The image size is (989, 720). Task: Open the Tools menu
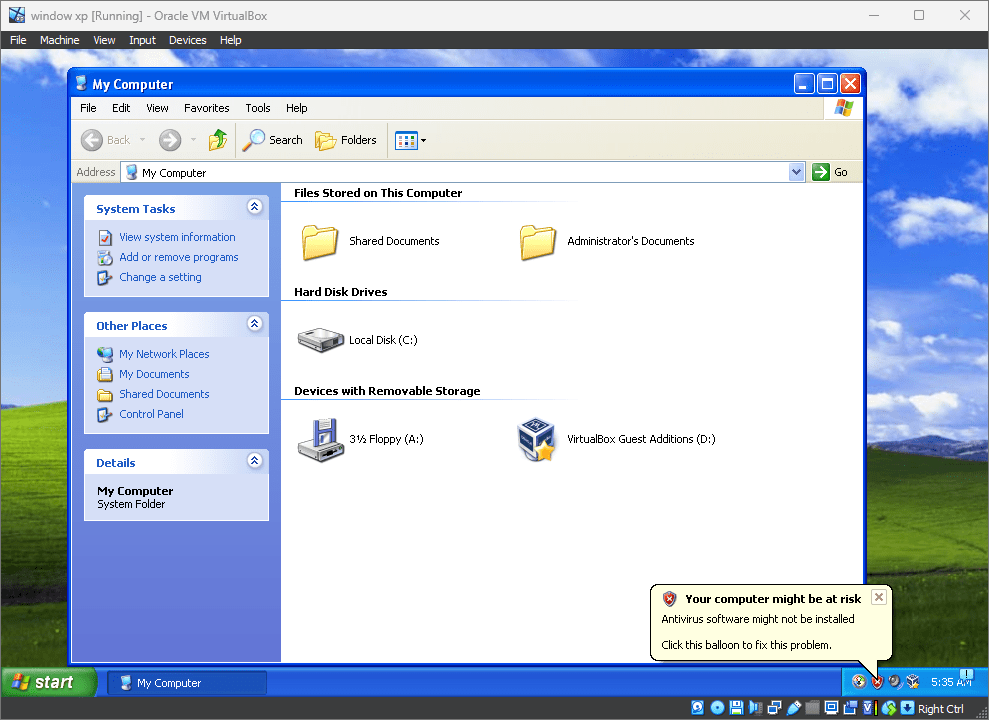(x=257, y=107)
